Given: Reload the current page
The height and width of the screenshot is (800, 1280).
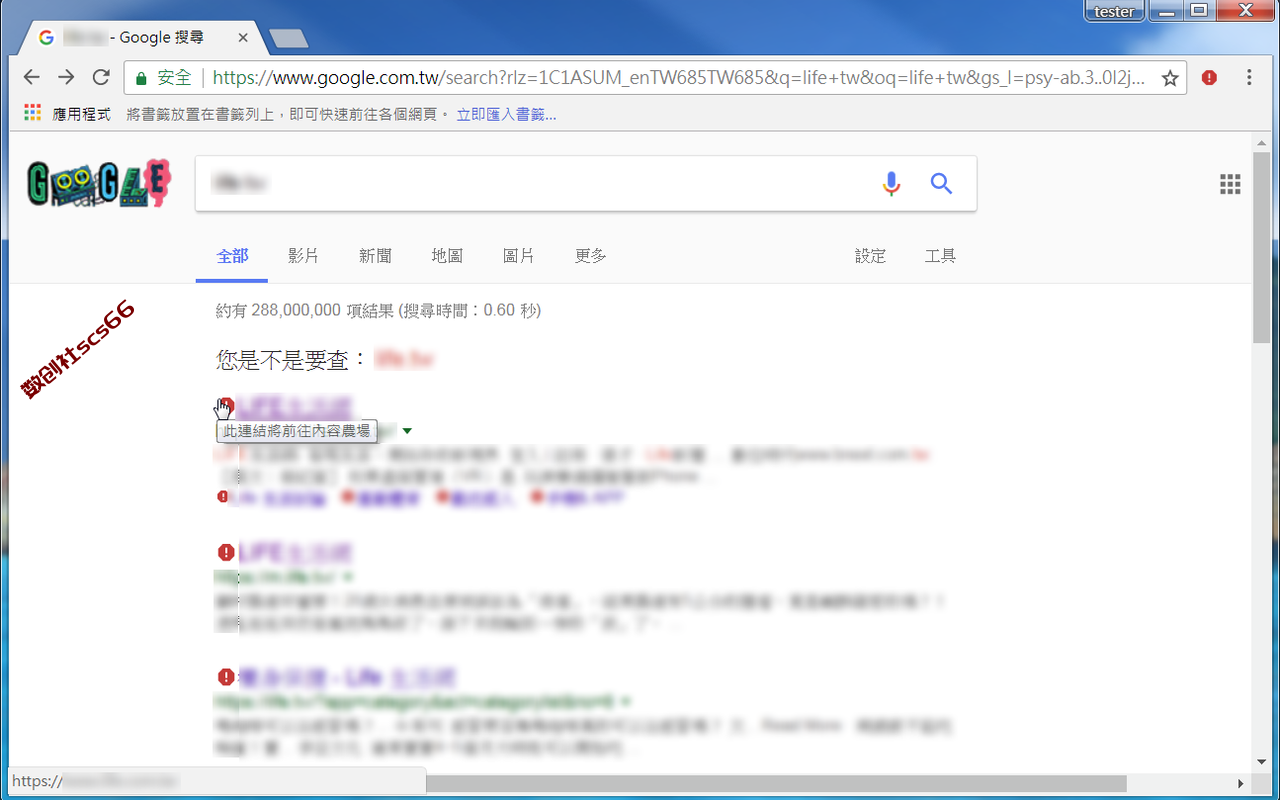Looking at the screenshot, I should tap(100, 77).
